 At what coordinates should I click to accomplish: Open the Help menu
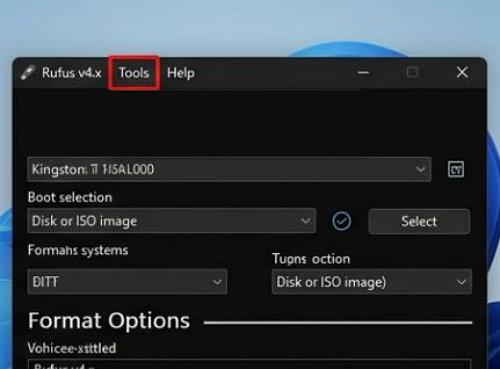(181, 73)
